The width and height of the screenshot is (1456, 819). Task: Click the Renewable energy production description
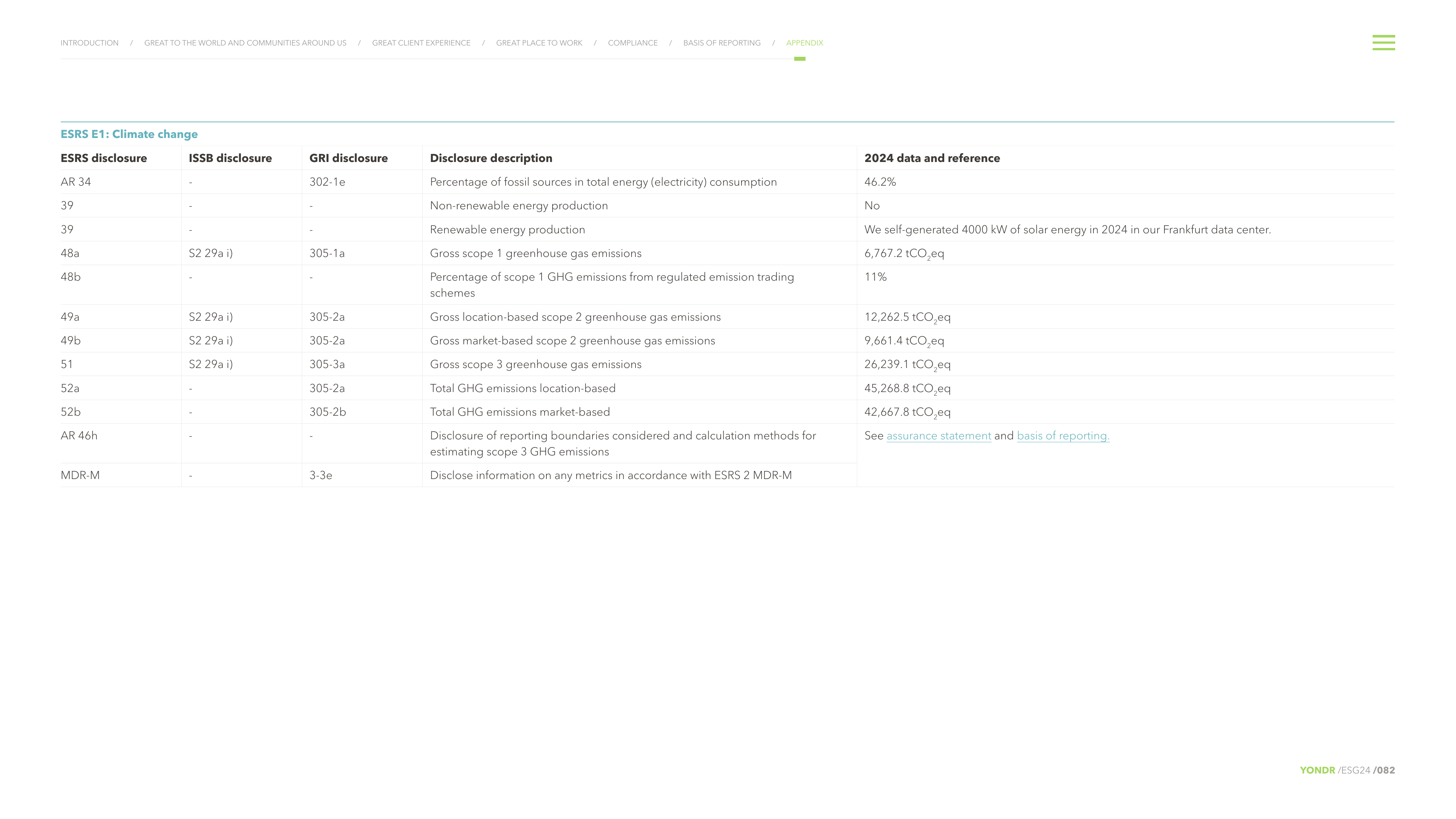(x=507, y=229)
